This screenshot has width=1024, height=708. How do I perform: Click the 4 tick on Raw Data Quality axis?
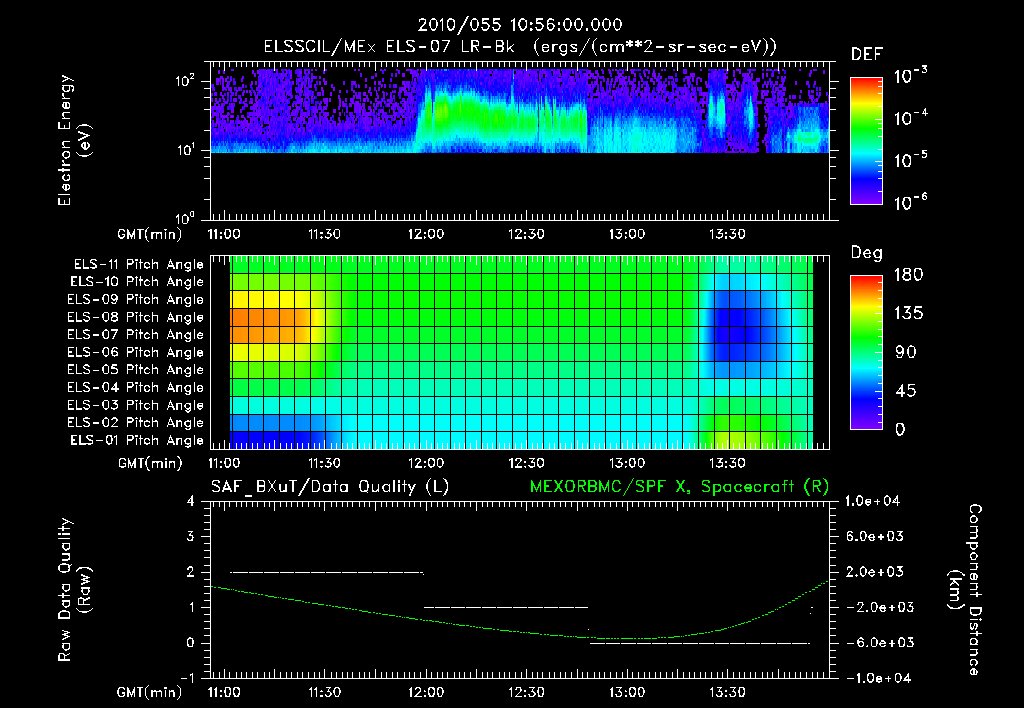(x=190, y=501)
